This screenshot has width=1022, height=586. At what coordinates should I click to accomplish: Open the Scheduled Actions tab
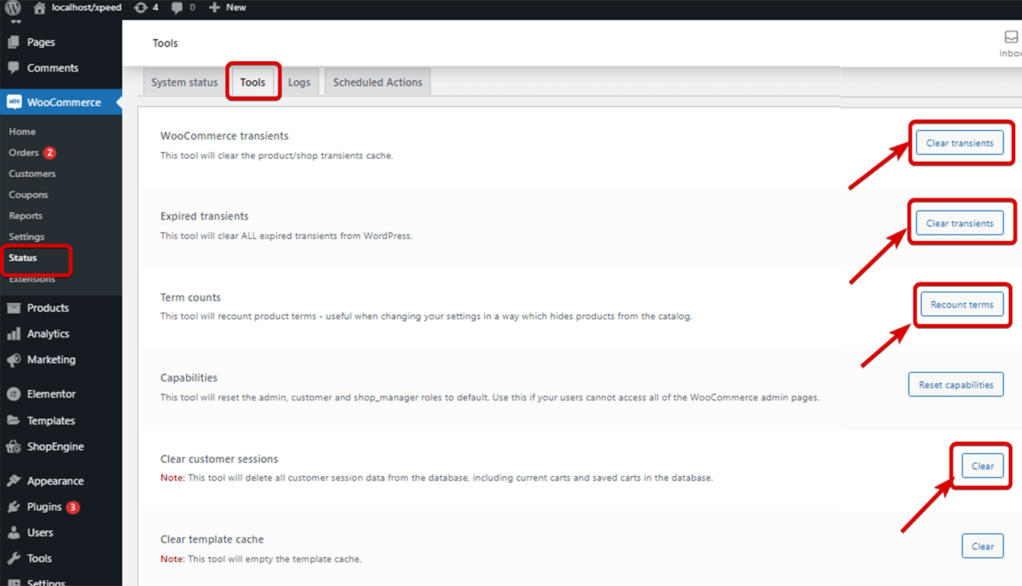[377, 83]
